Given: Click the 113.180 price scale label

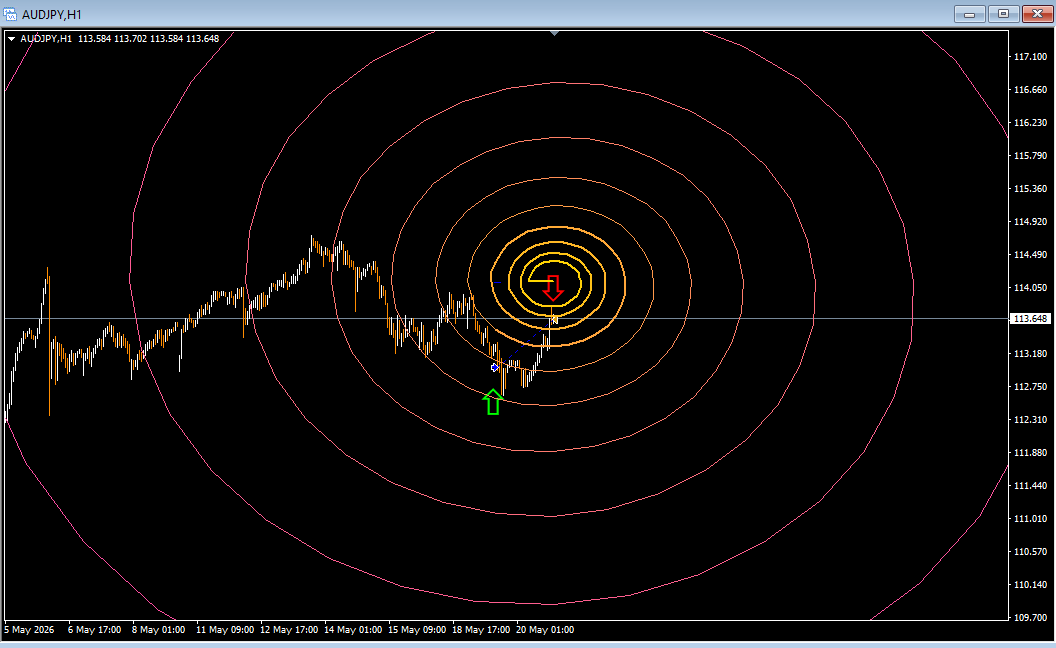Looking at the screenshot, I should pyautogui.click(x=1030, y=354).
